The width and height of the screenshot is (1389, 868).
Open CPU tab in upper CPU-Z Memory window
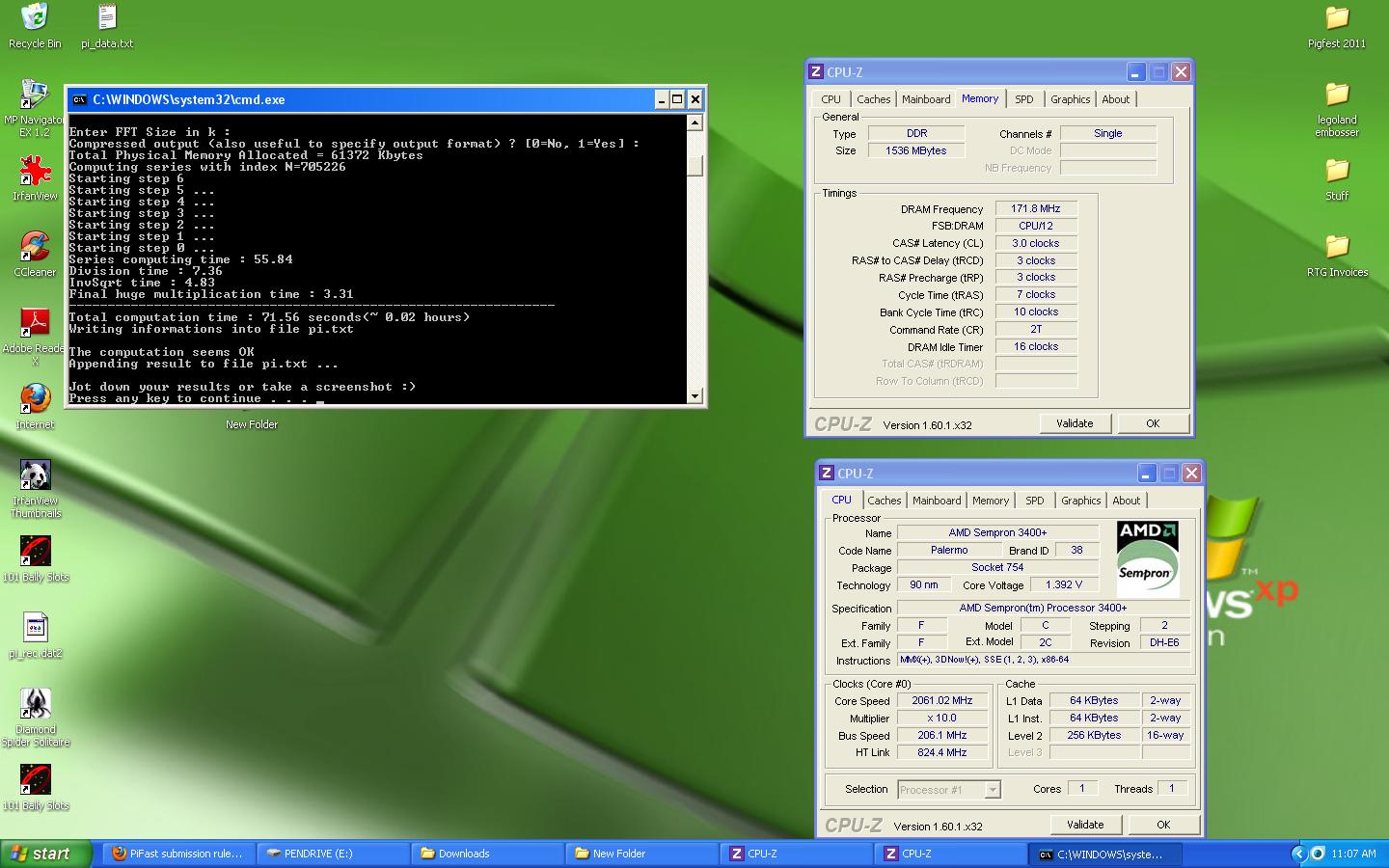[x=831, y=99]
